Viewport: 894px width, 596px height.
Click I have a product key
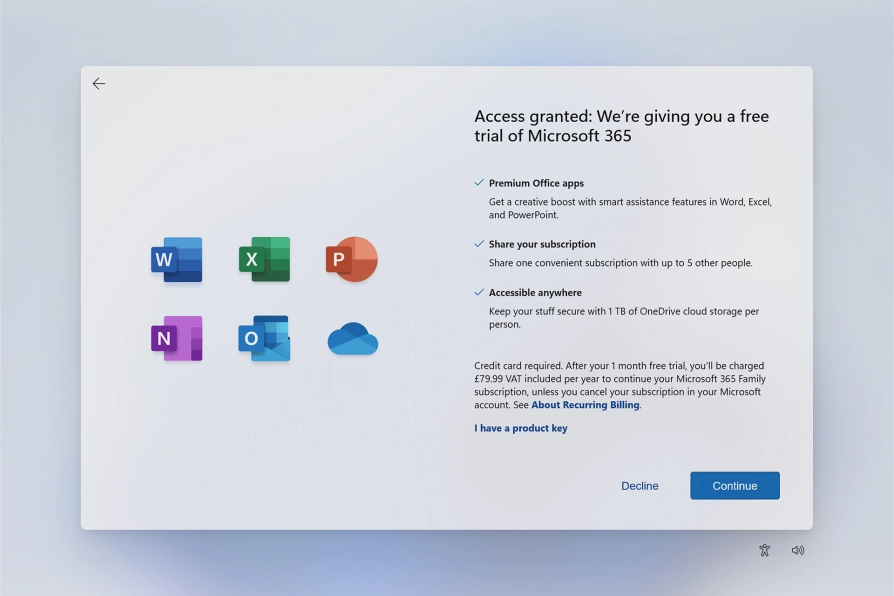(520, 428)
